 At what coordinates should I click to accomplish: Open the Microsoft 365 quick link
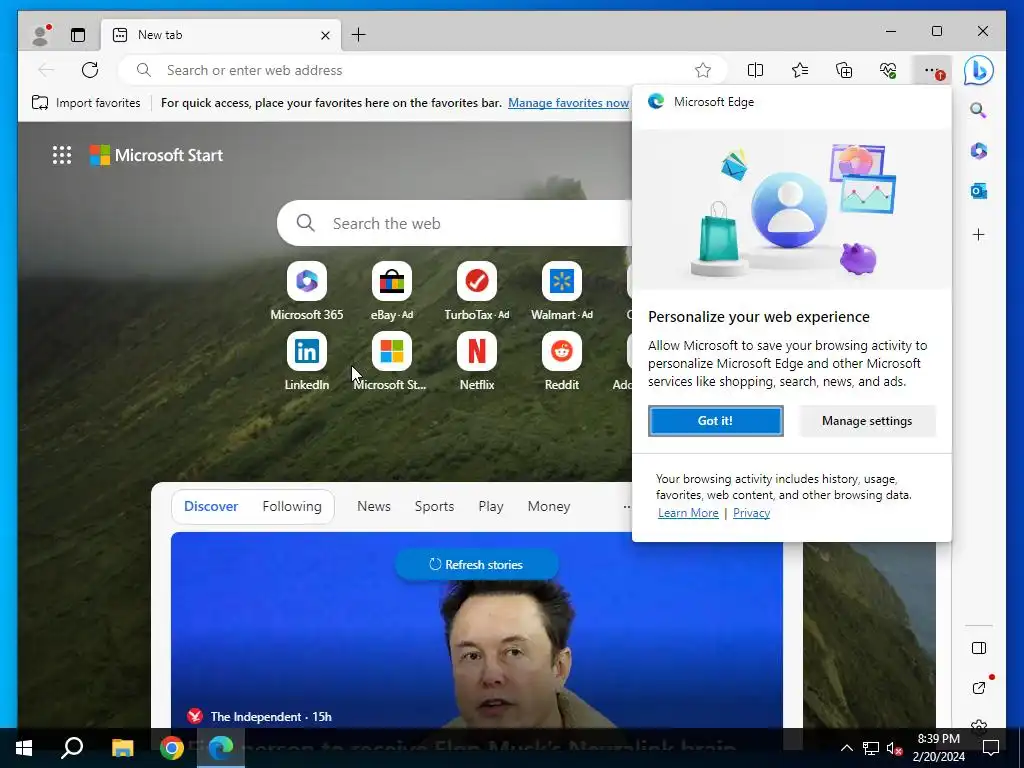click(x=306, y=291)
